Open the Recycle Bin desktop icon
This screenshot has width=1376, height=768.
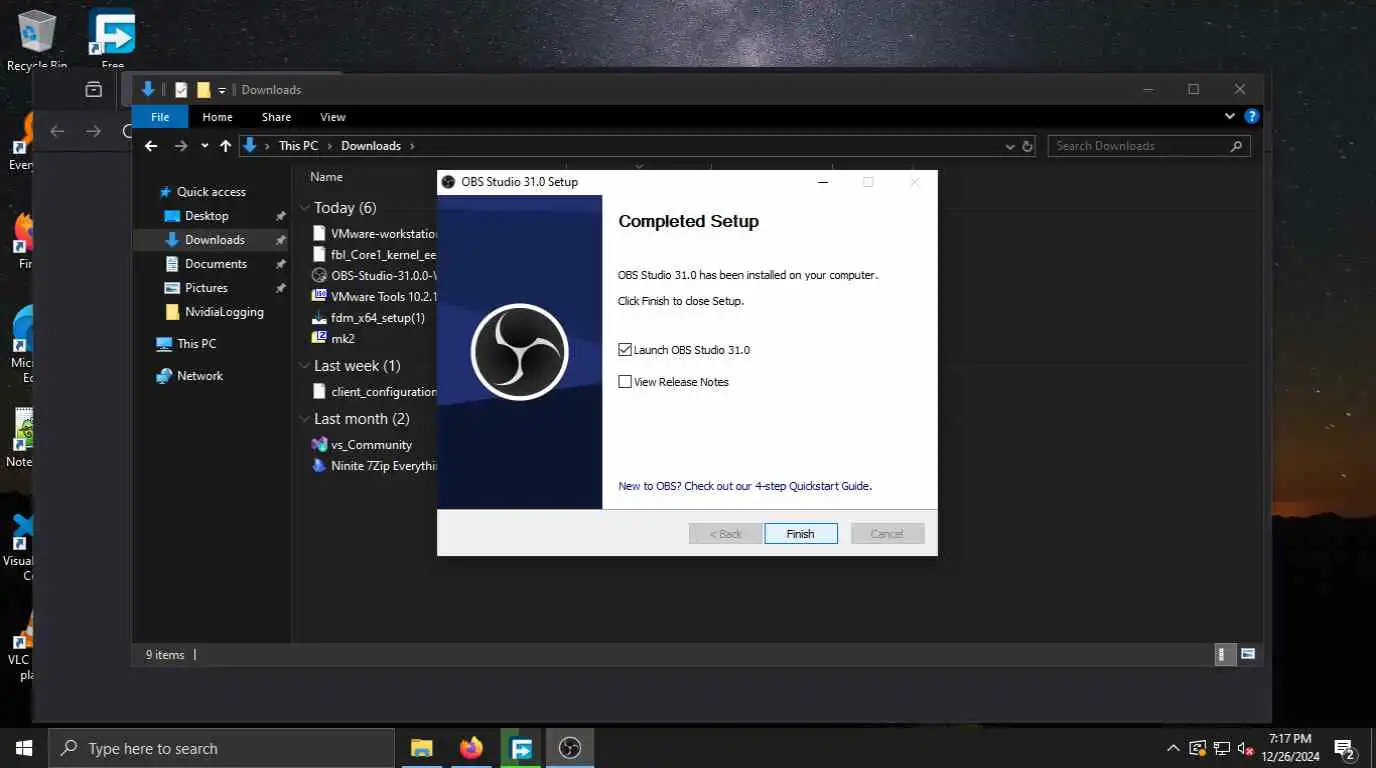tap(37, 40)
